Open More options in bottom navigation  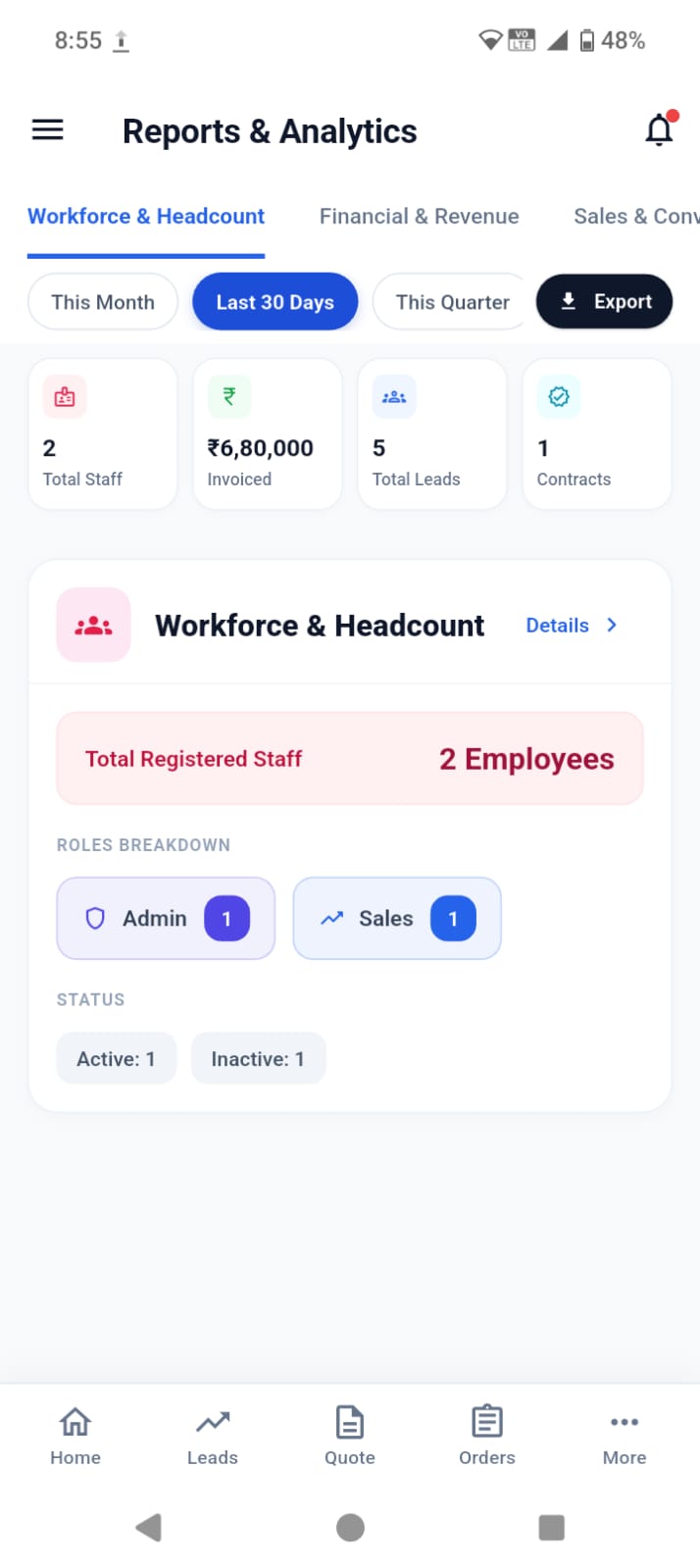click(x=625, y=1437)
